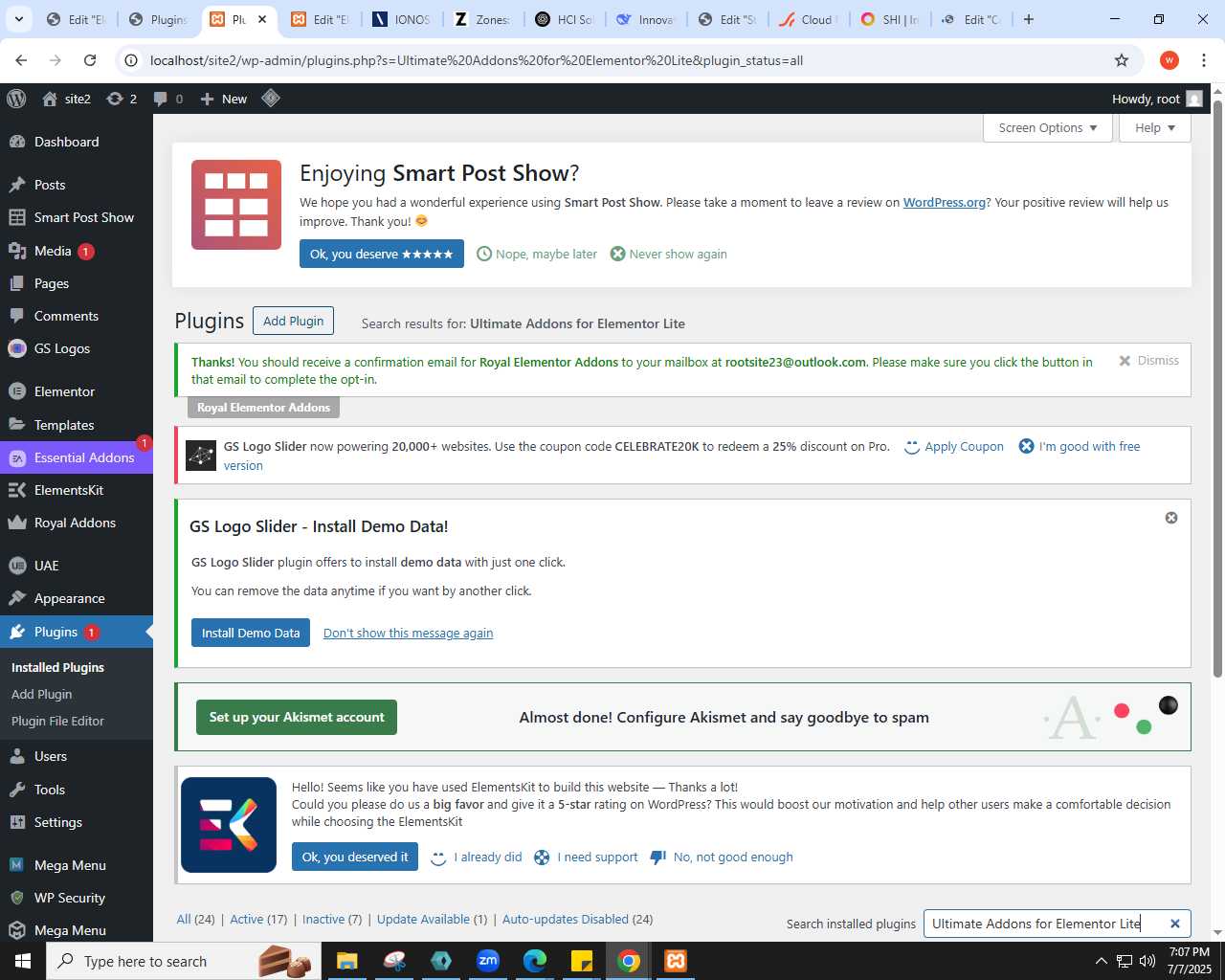This screenshot has width=1225, height=980.
Task: Filter by Auto-updates Disabled (24)
Action: (577, 919)
